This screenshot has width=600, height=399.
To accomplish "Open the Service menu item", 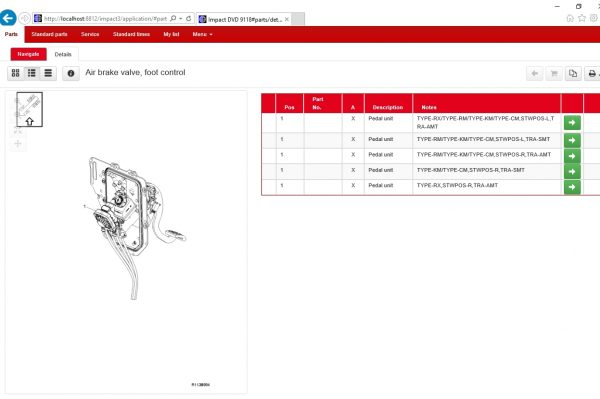I will click(x=90, y=34).
